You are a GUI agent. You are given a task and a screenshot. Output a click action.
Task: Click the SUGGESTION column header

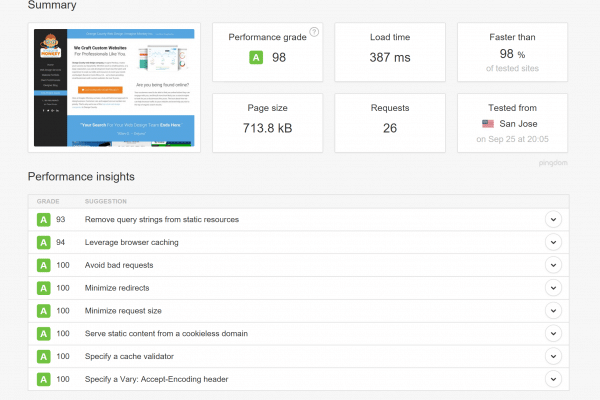(x=106, y=201)
